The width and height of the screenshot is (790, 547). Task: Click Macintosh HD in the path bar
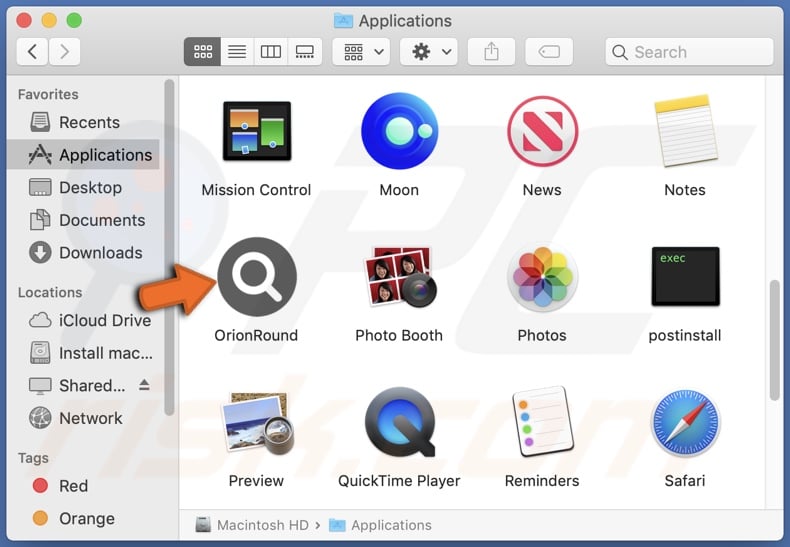[252, 525]
